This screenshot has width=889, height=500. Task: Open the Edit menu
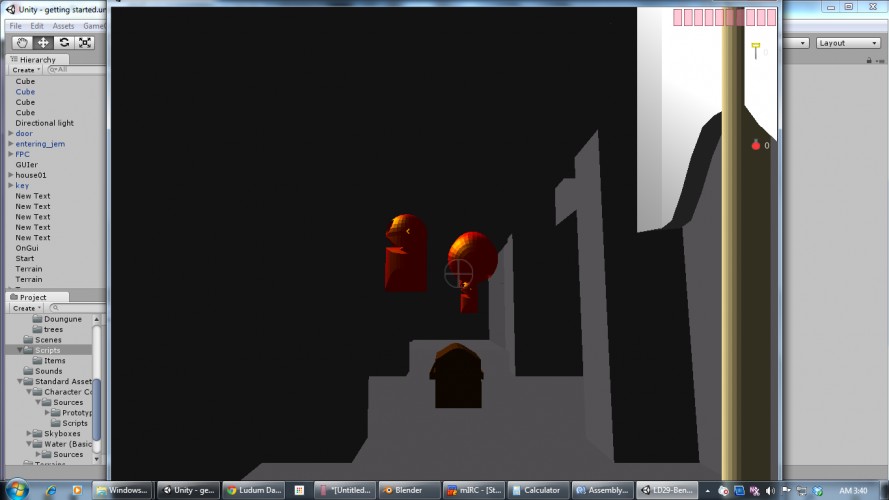[x=37, y=26]
